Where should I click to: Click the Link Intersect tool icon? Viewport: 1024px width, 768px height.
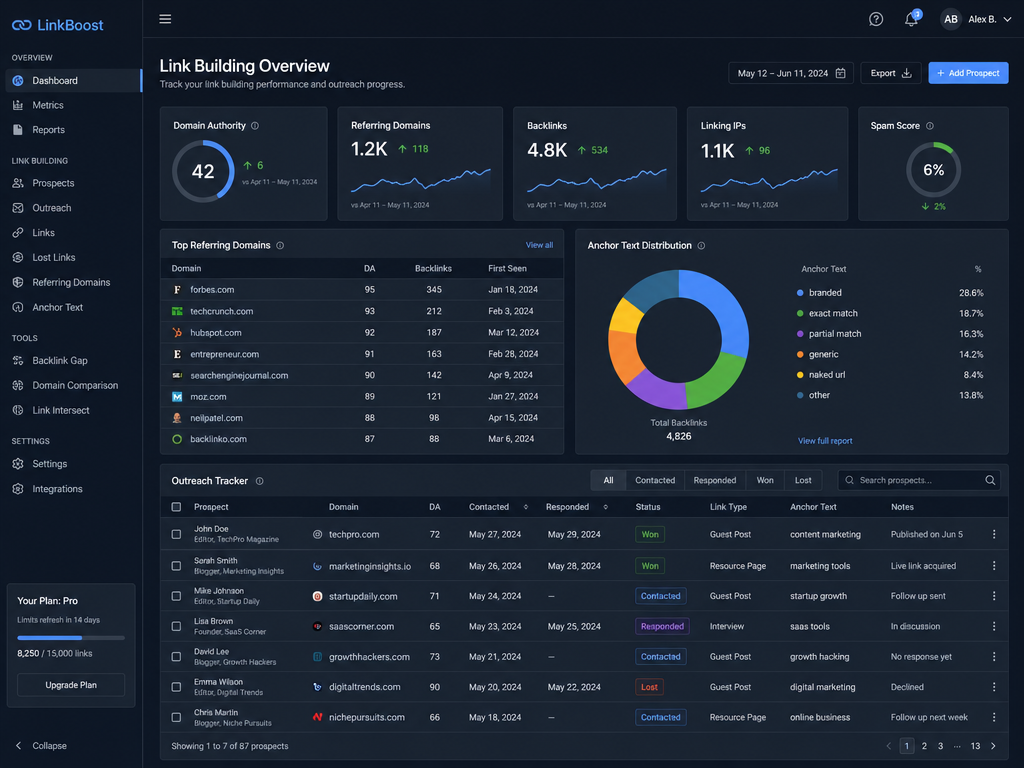[18, 410]
